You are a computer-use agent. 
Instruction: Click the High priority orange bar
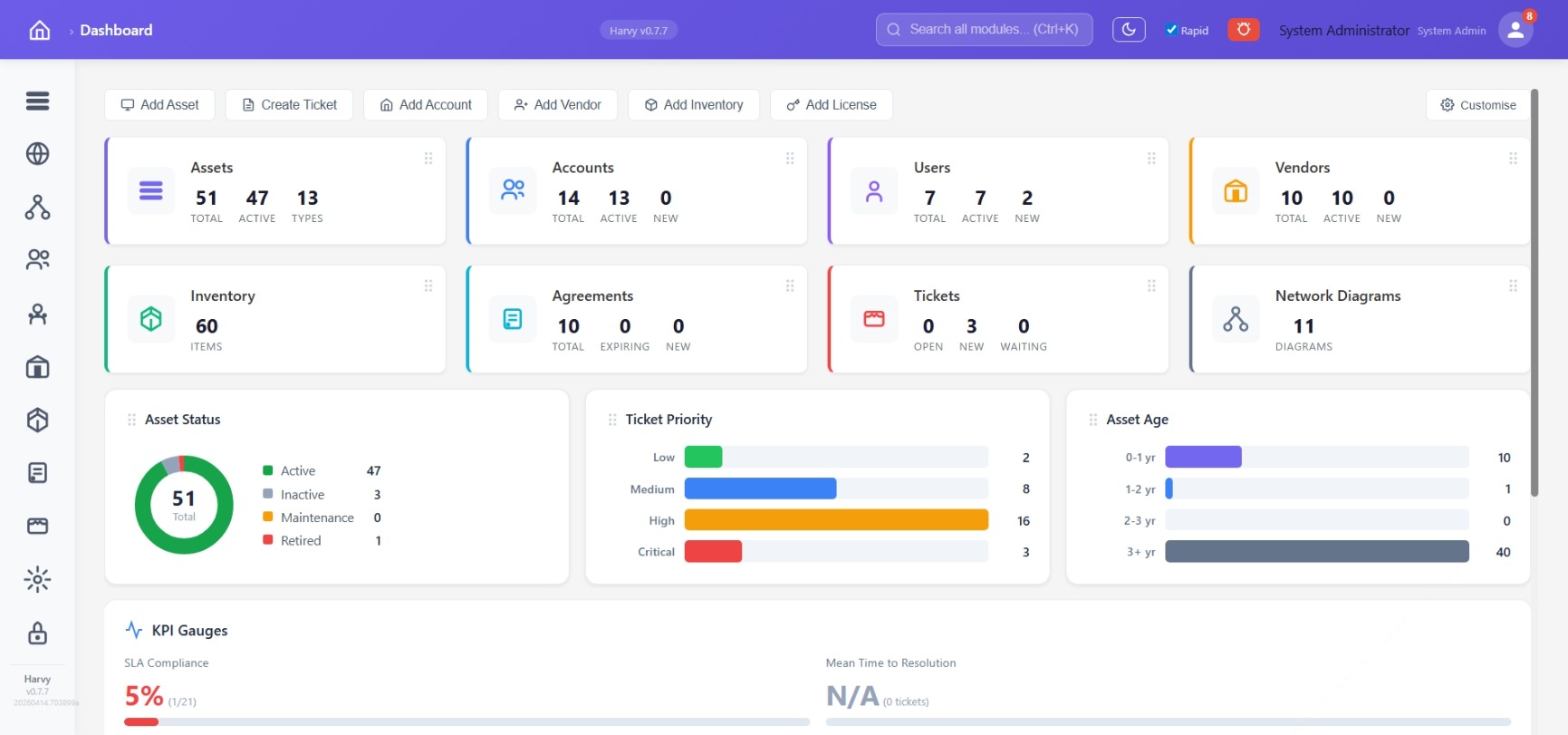pos(836,520)
